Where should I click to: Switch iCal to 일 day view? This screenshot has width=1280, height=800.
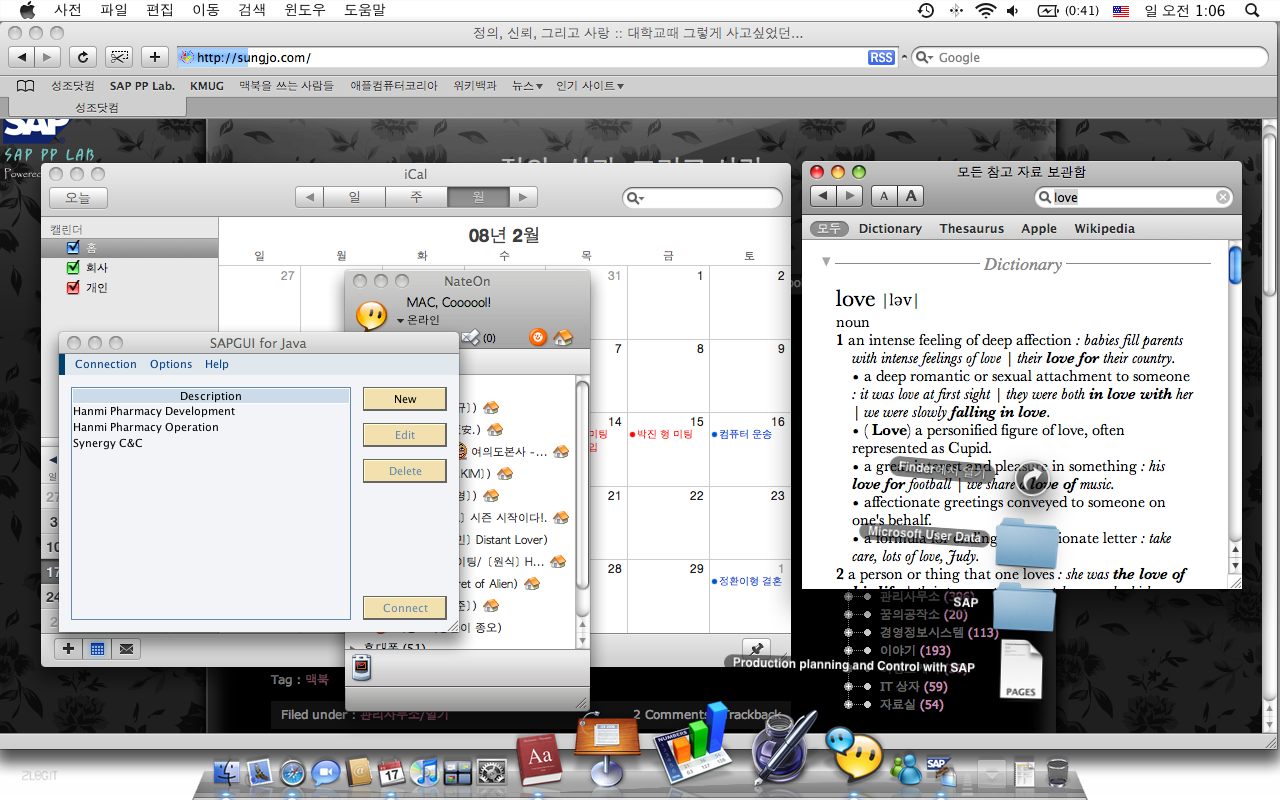tap(354, 197)
